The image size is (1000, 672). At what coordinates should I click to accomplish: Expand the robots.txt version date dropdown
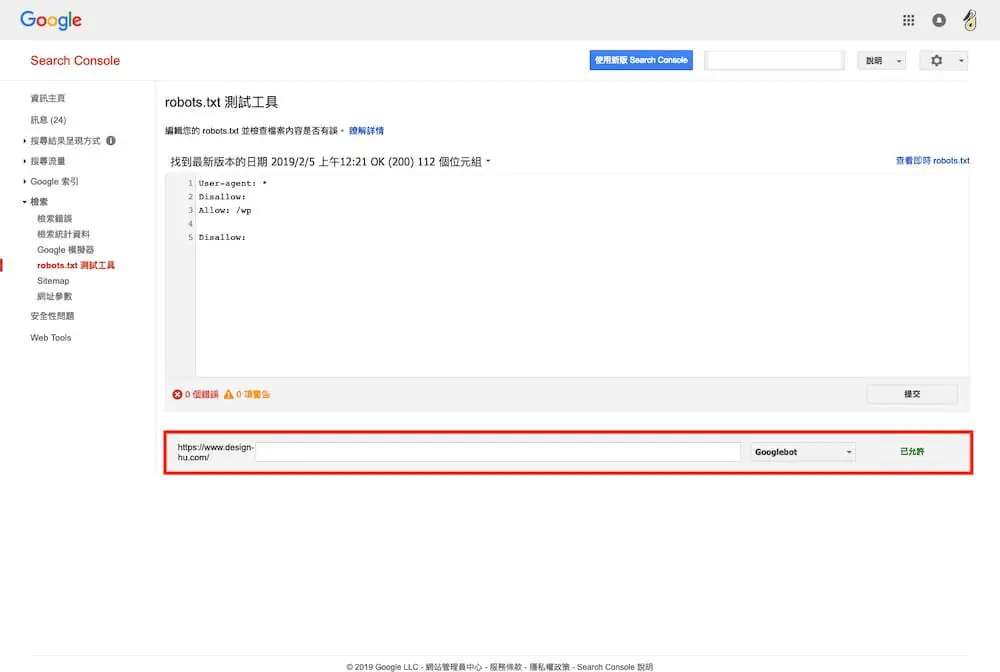click(x=489, y=161)
